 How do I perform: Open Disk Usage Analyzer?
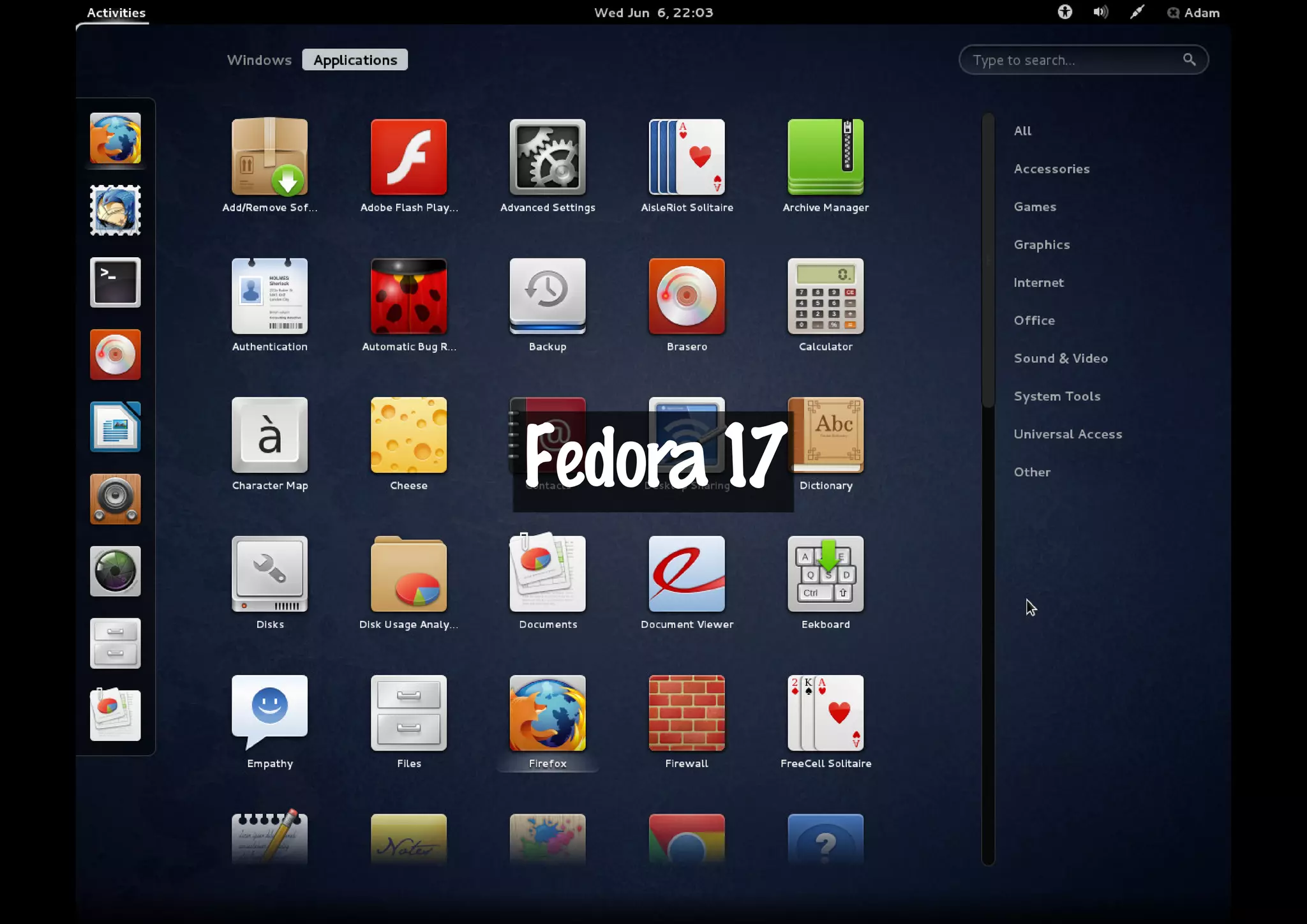coord(408,583)
